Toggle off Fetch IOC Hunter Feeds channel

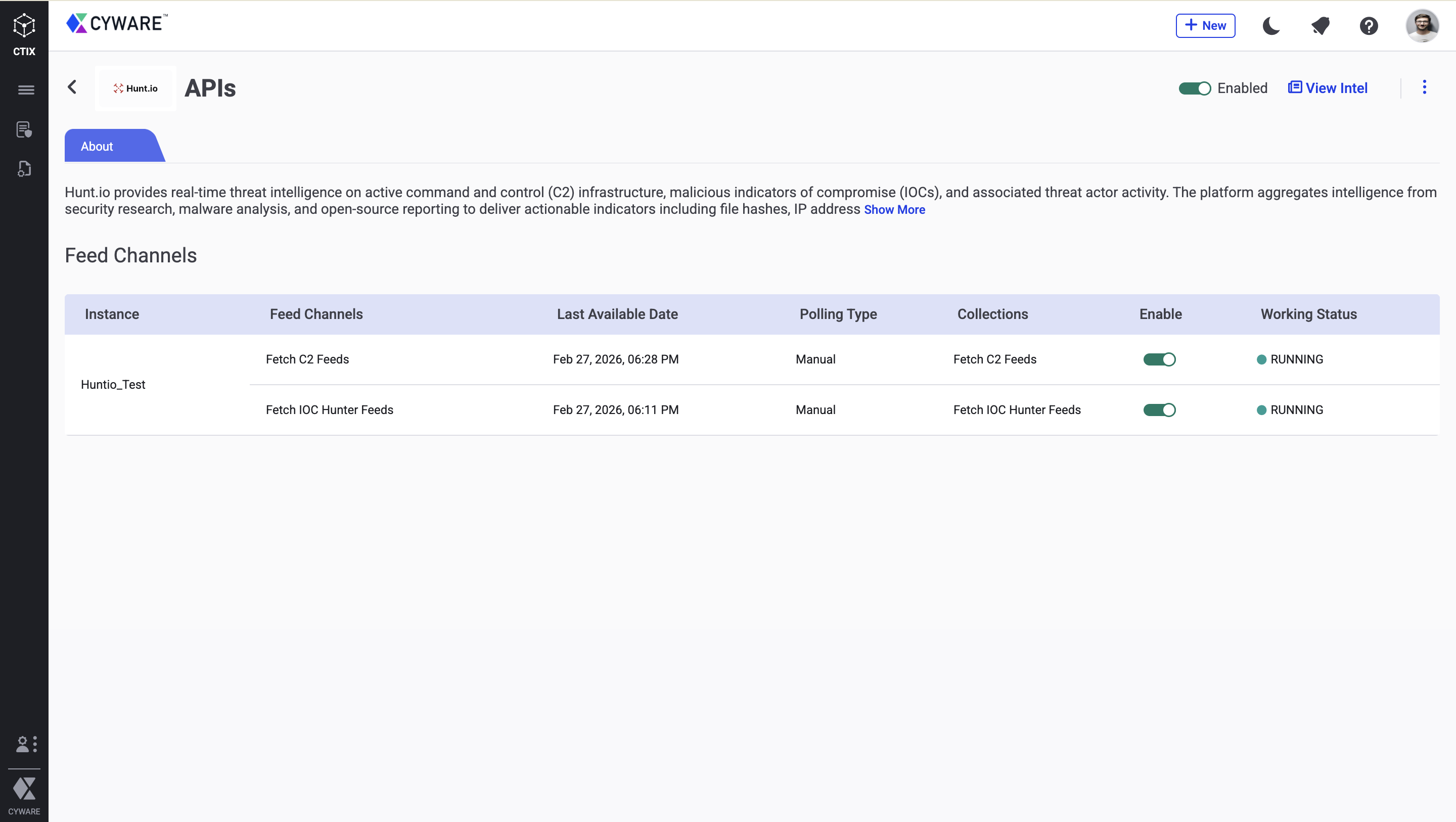[1159, 410]
